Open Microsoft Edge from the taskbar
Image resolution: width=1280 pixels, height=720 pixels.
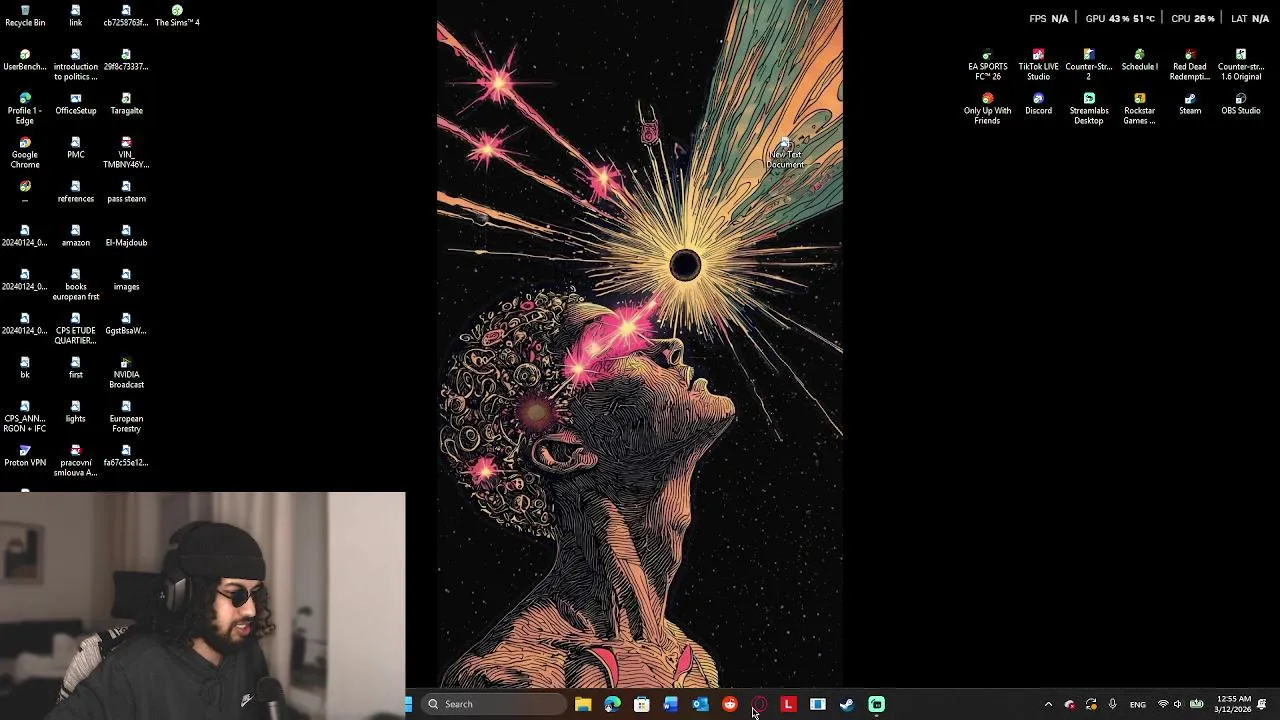pyautogui.click(x=612, y=704)
